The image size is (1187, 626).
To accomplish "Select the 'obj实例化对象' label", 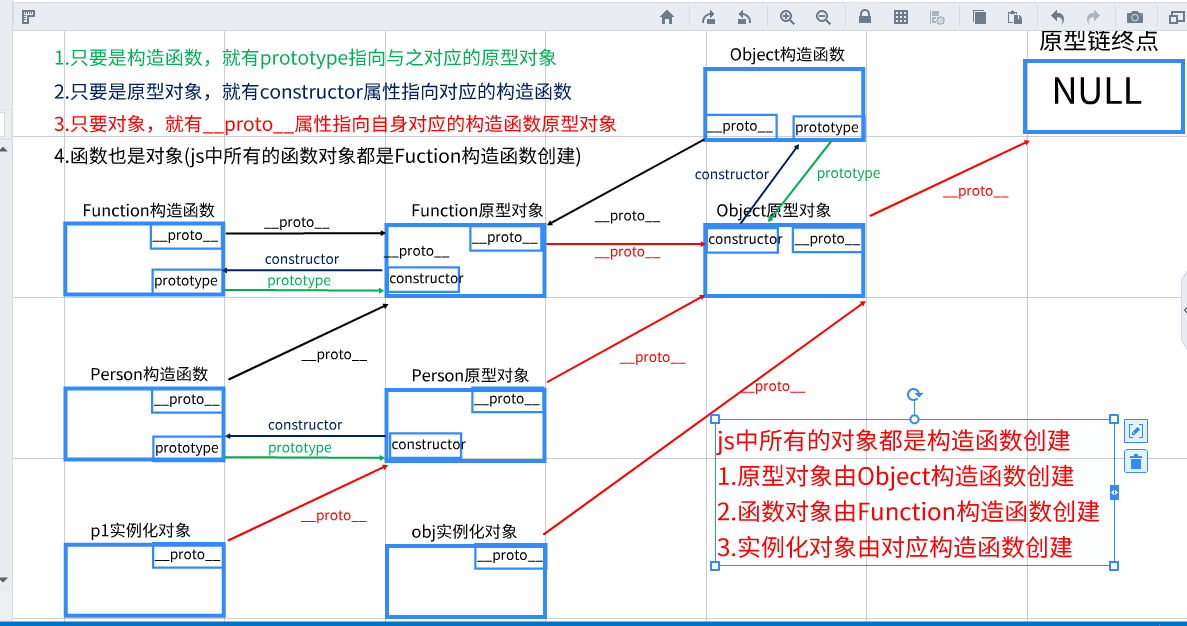I will pos(464,531).
